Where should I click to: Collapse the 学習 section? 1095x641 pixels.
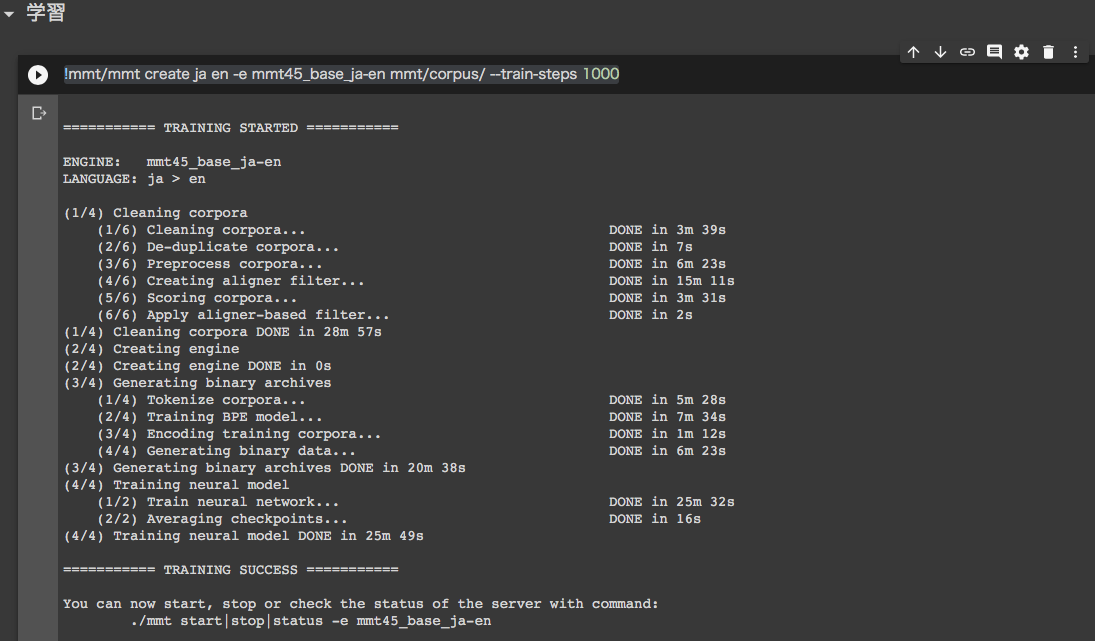click(x=9, y=13)
